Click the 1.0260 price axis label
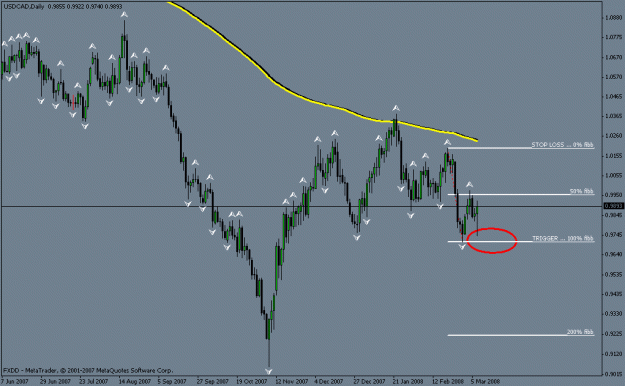The height and width of the screenshot is (386, 625). click(x=613, y=136)
